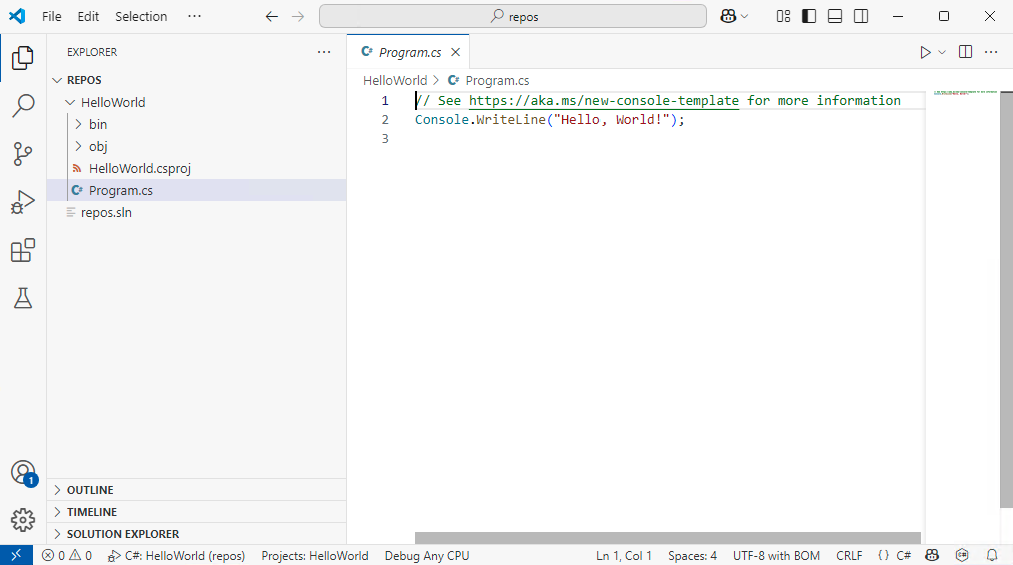Open the Manage gear menu
Screen dimensions: 1013x565
(x=23, y=520)
